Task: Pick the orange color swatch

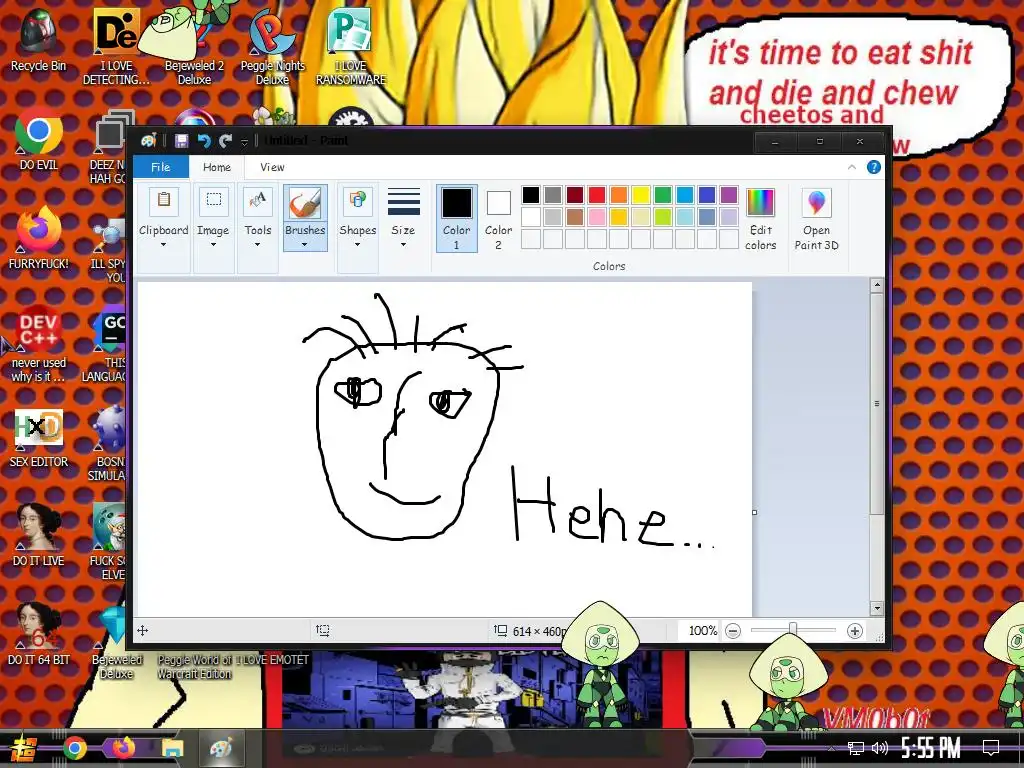Action: (x=619, y=195)
